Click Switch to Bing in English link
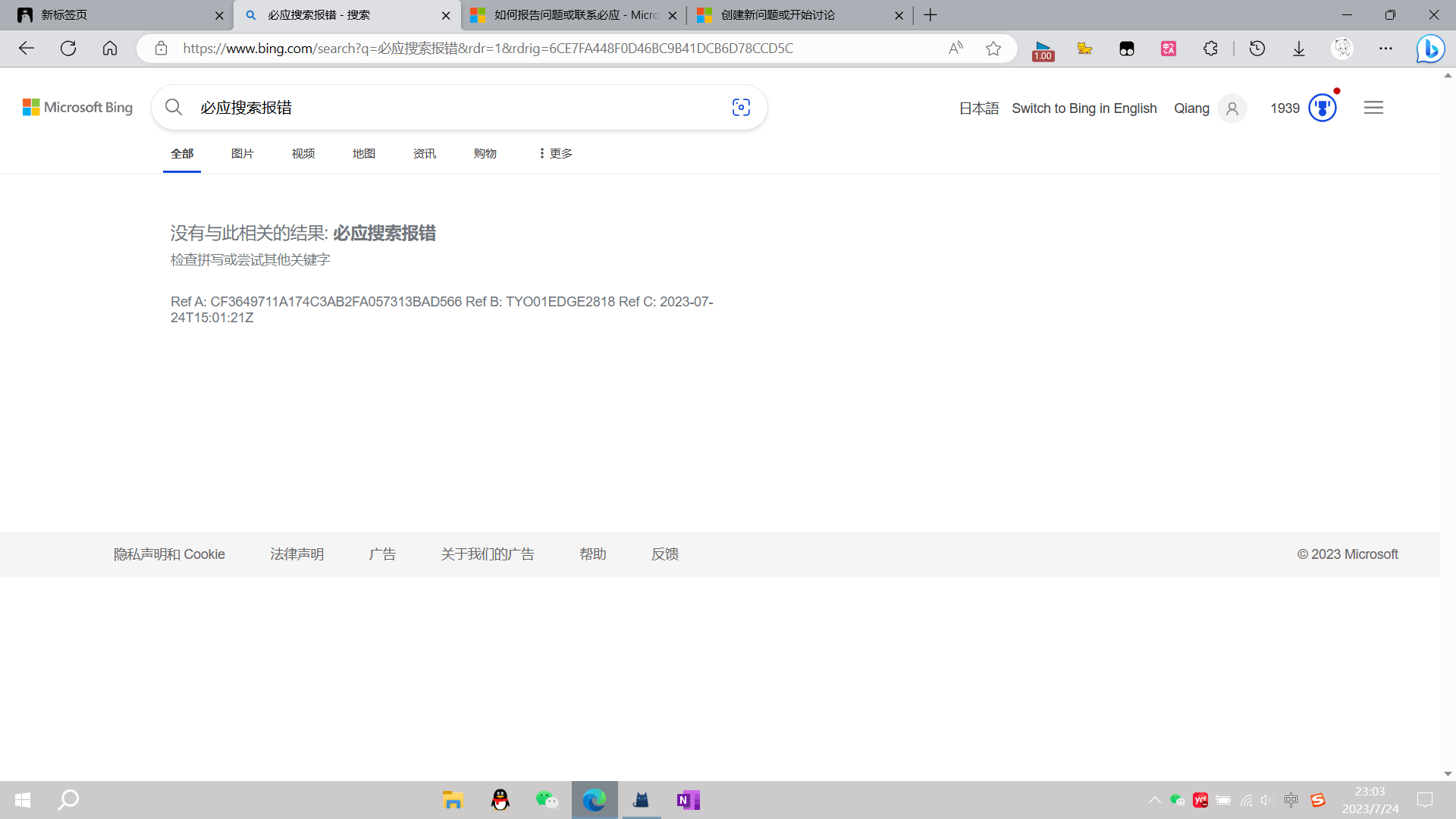Screen dimensions: 1456x819 pyautogui.click(x=1084, y=108)
